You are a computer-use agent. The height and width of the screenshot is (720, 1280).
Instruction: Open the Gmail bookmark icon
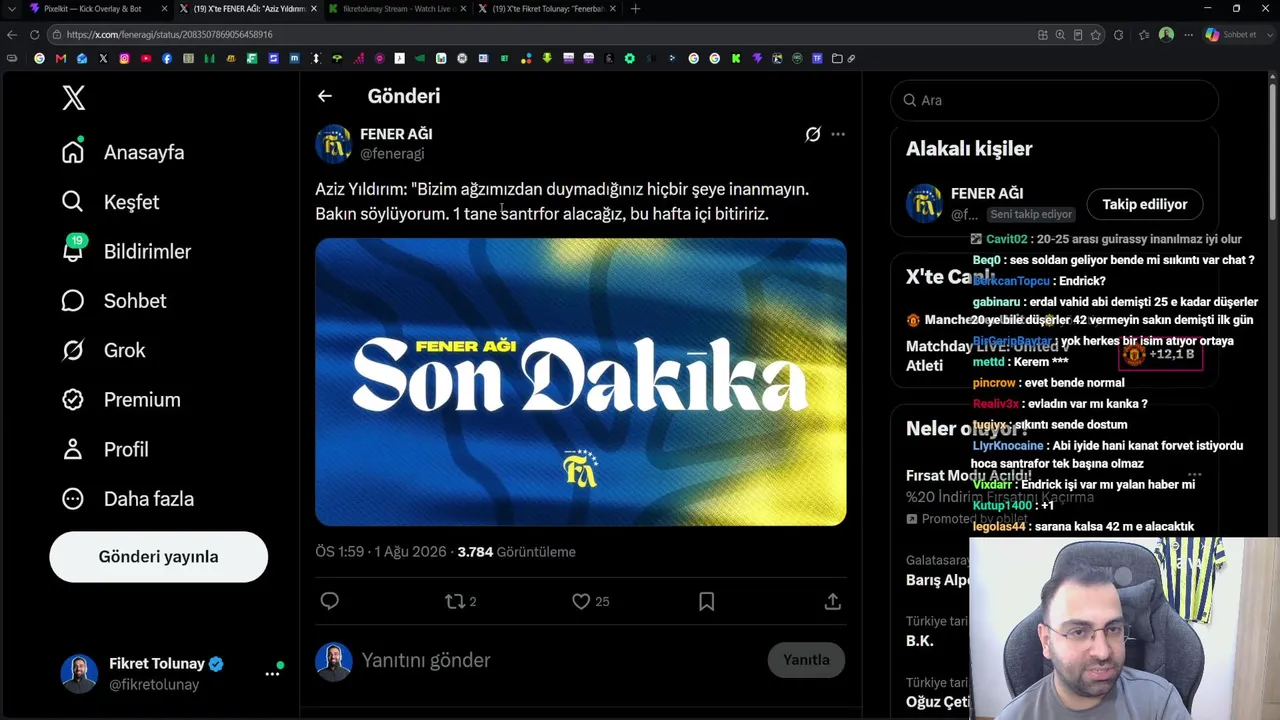(61, 59)
